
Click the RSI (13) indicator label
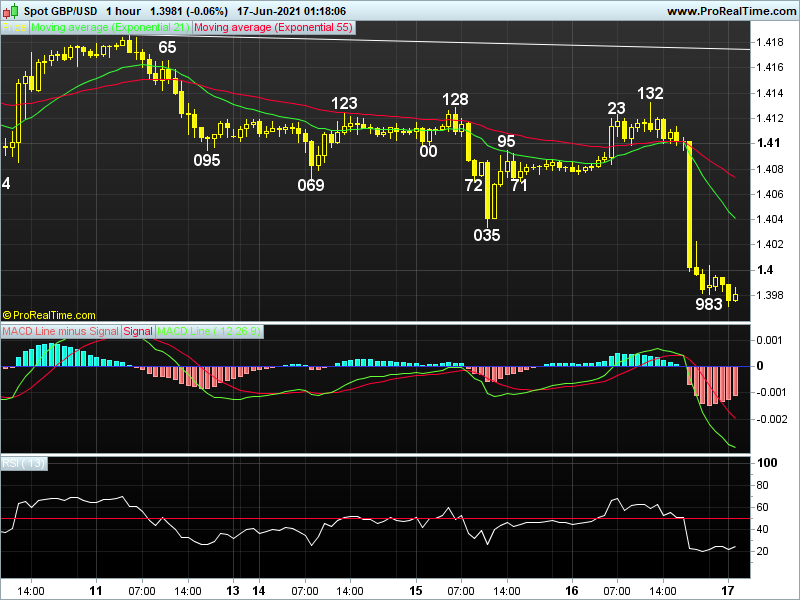(23, 463)
